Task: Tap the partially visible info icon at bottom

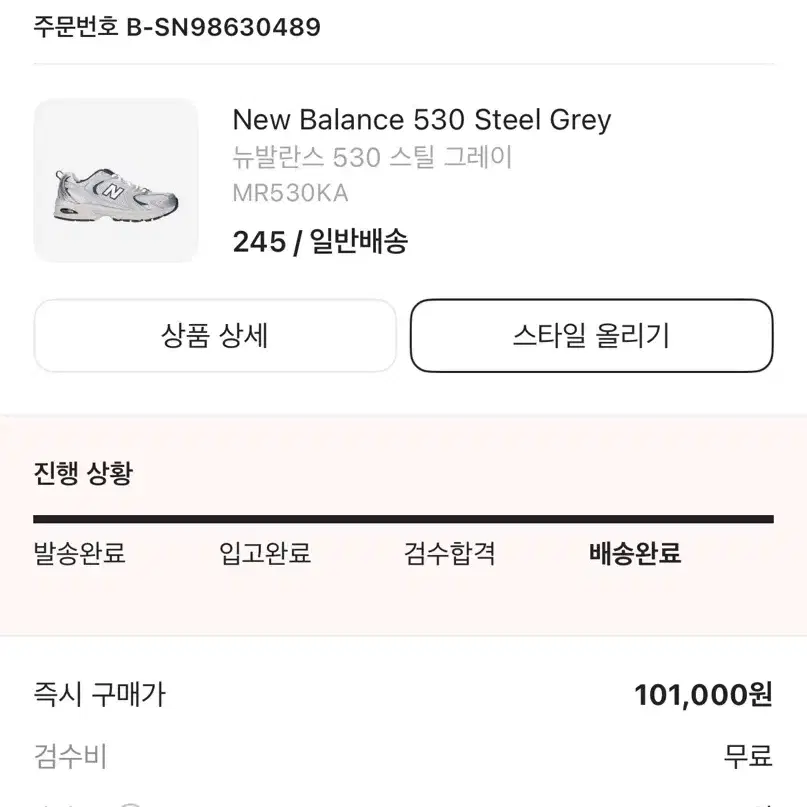Action: tap(131, 804)
